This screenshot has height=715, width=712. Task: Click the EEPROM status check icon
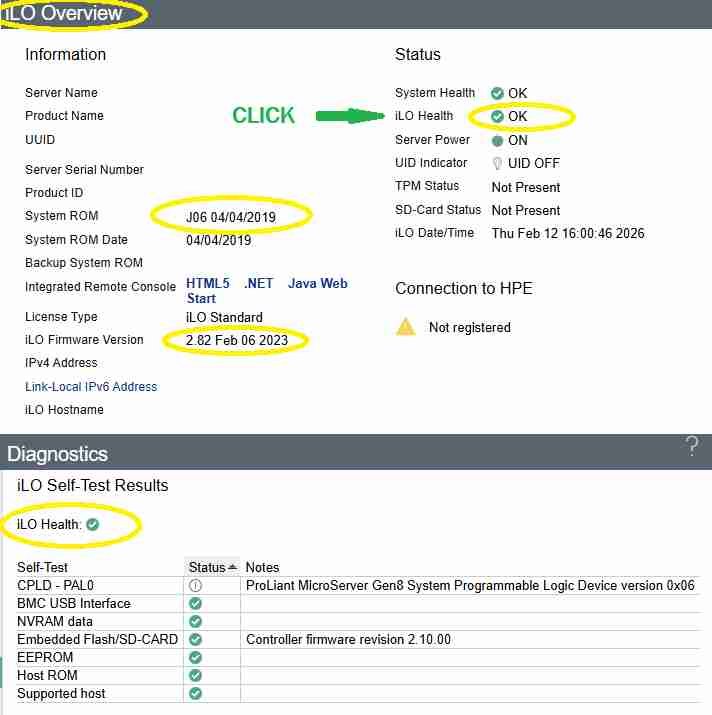[x=195, y=657]
